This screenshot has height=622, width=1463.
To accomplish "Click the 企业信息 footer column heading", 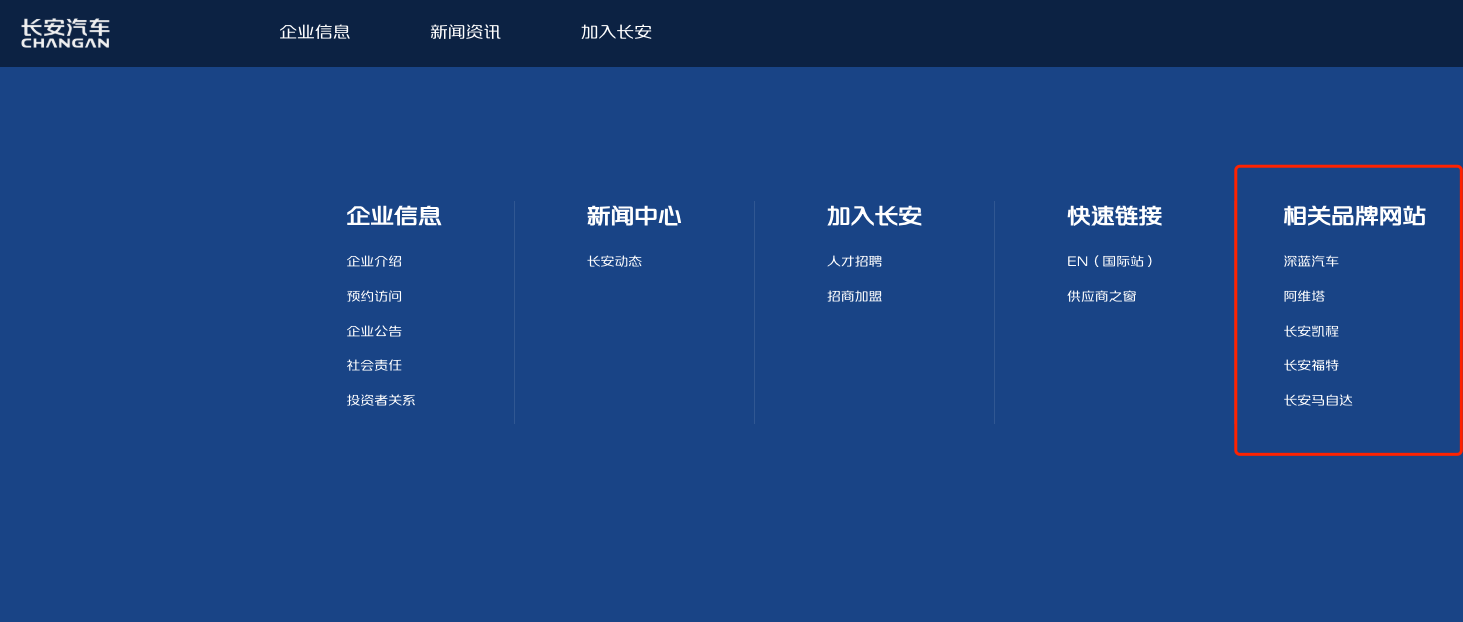I will coord(394,216).
